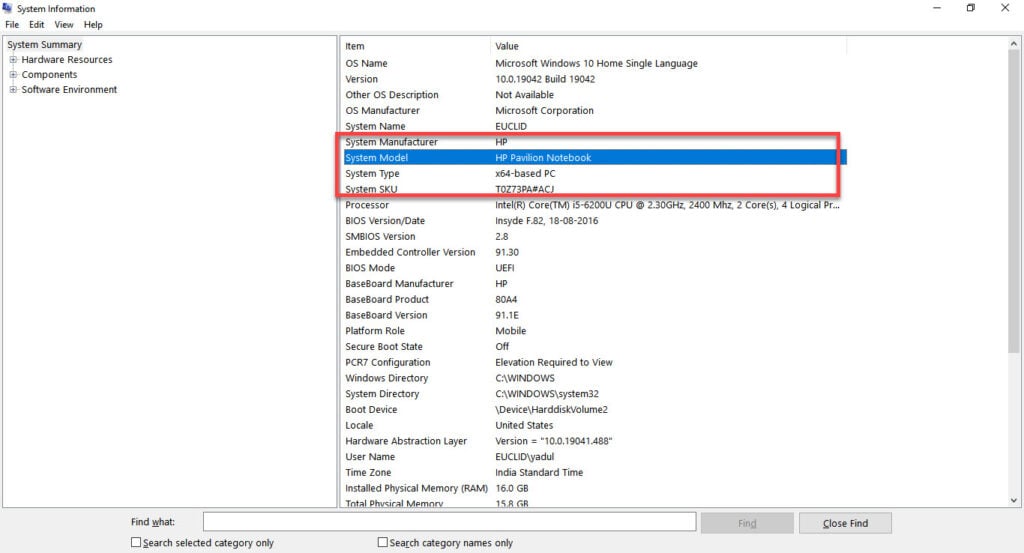This screenshot has height=553, width=1024.
Task: Close the System Information window
Action: 1005,8
